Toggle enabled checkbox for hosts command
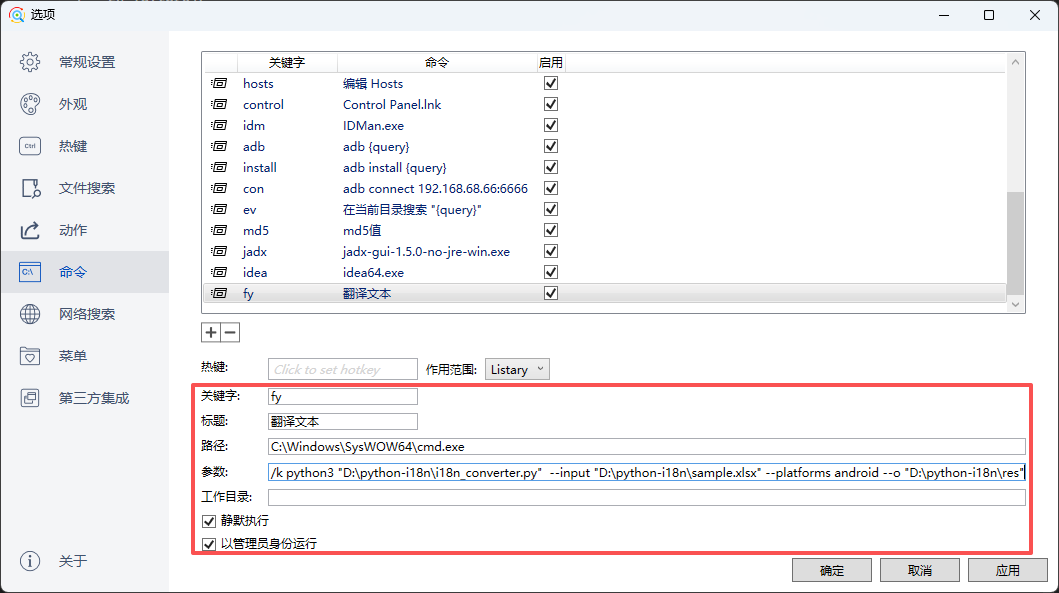This screenshot has width=1059, height=593. 550,84
